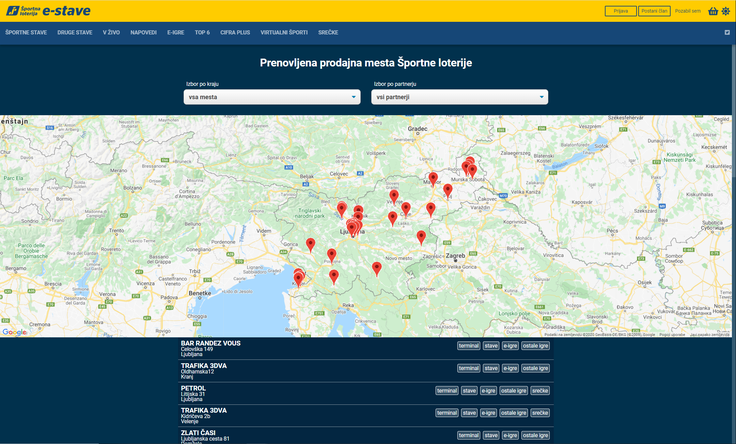Image resolution: width=736 pixels, height=444 pixels.
Task: Go to the V ŽIVO section
Action: [x=111, y=32]
